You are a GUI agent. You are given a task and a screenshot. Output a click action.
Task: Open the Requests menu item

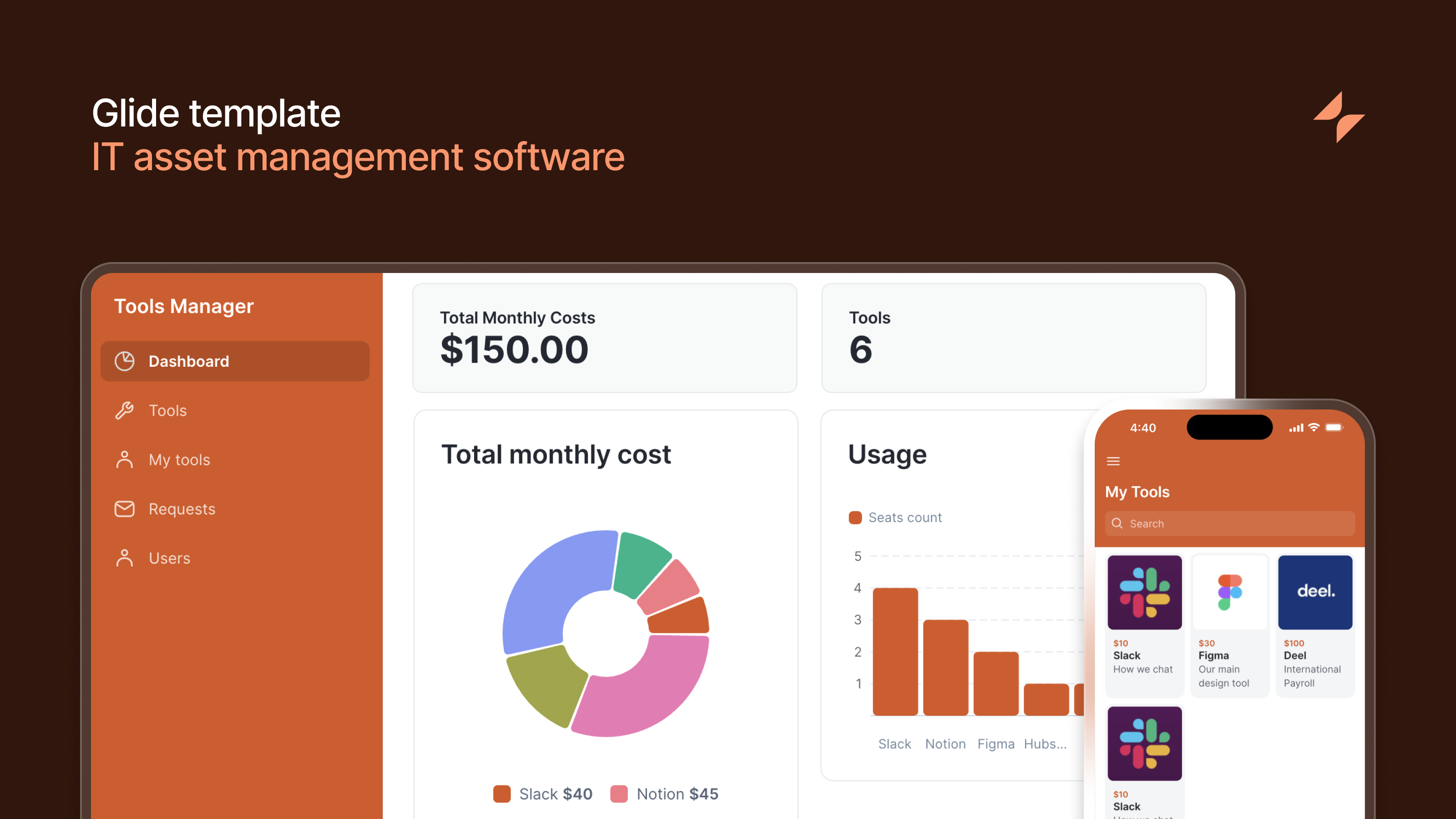tap(182, 509)
